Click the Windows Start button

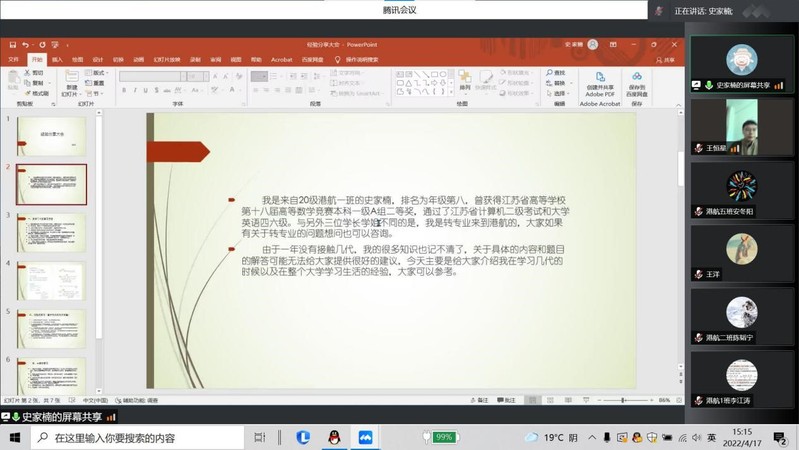[x=15, y=437]
